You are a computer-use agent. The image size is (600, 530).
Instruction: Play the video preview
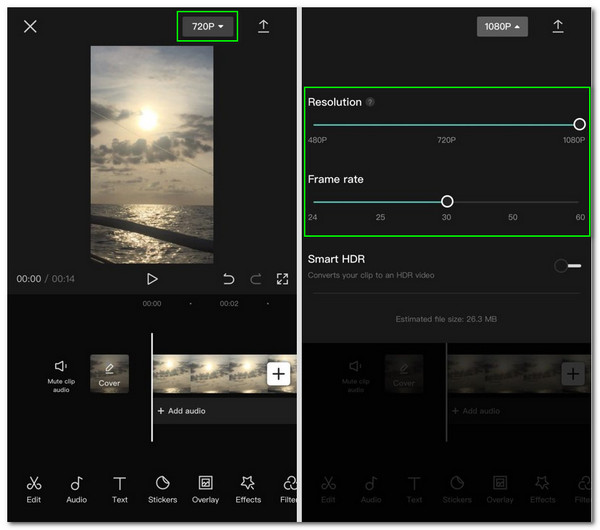[152, 279]
